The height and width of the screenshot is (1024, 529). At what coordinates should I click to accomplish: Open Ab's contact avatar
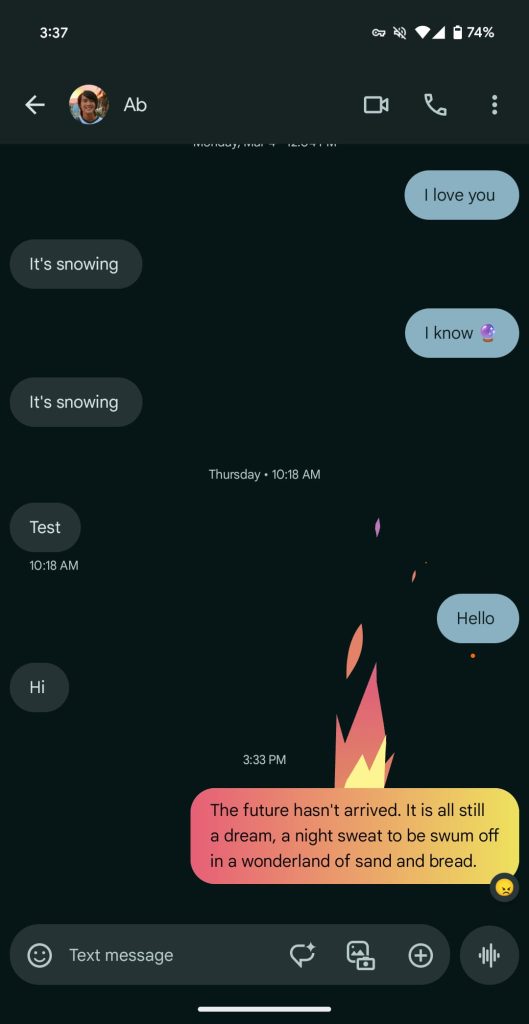[x=89, y=104]
